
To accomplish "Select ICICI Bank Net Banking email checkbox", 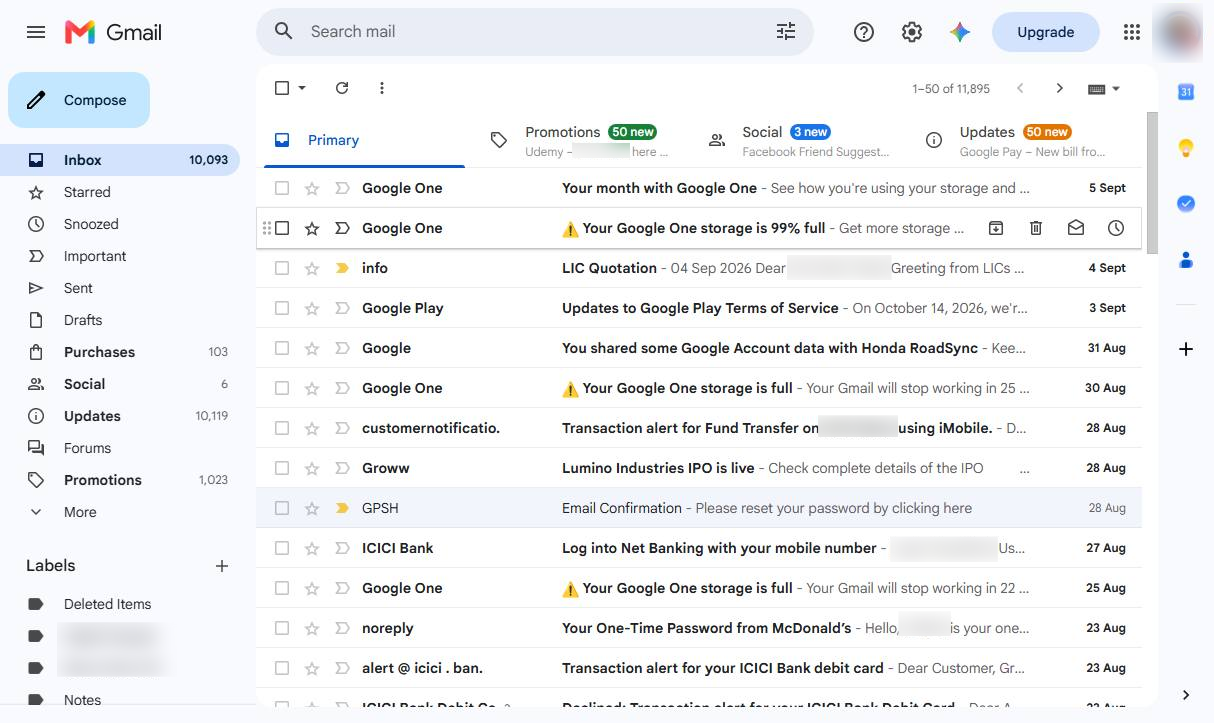I will tap(282, 548).
